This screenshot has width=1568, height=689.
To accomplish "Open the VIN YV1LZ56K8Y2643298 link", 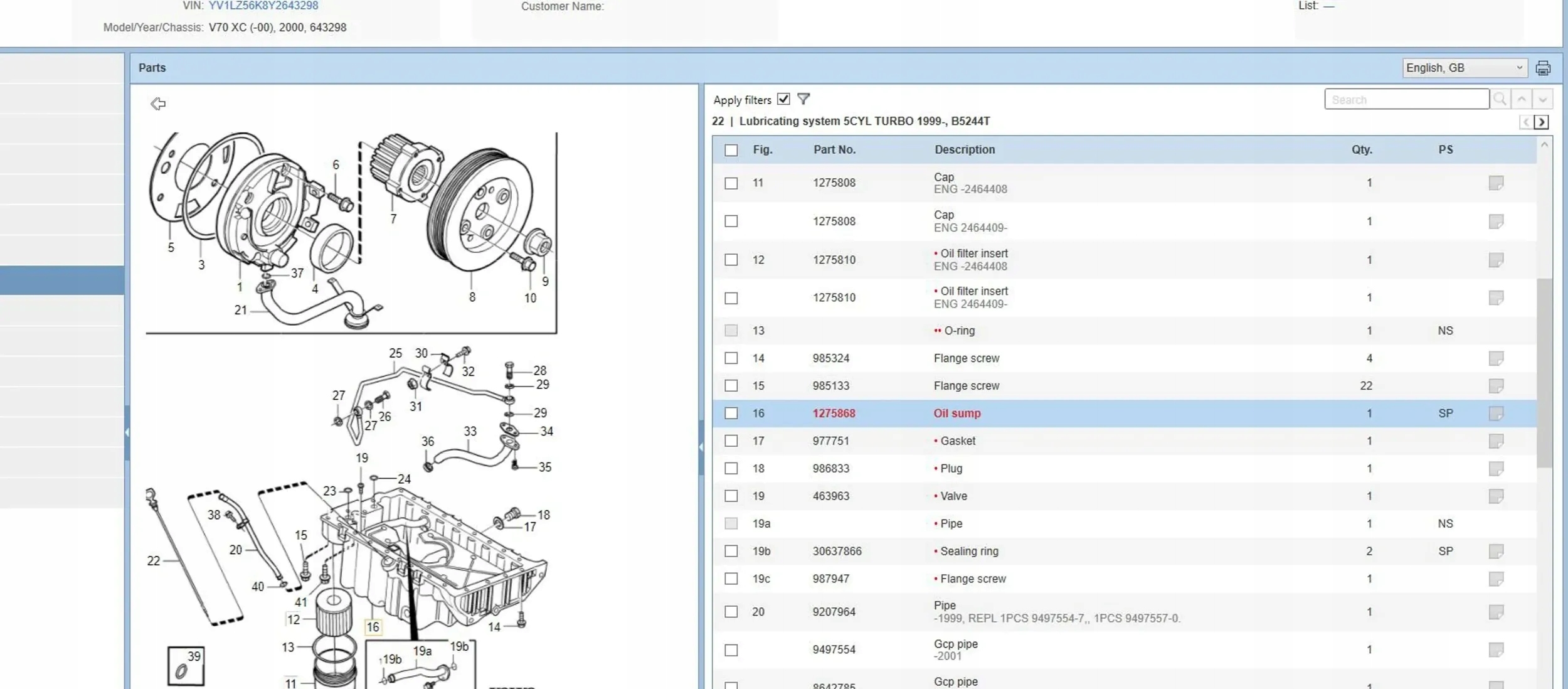I will click(x=263, y=6).
